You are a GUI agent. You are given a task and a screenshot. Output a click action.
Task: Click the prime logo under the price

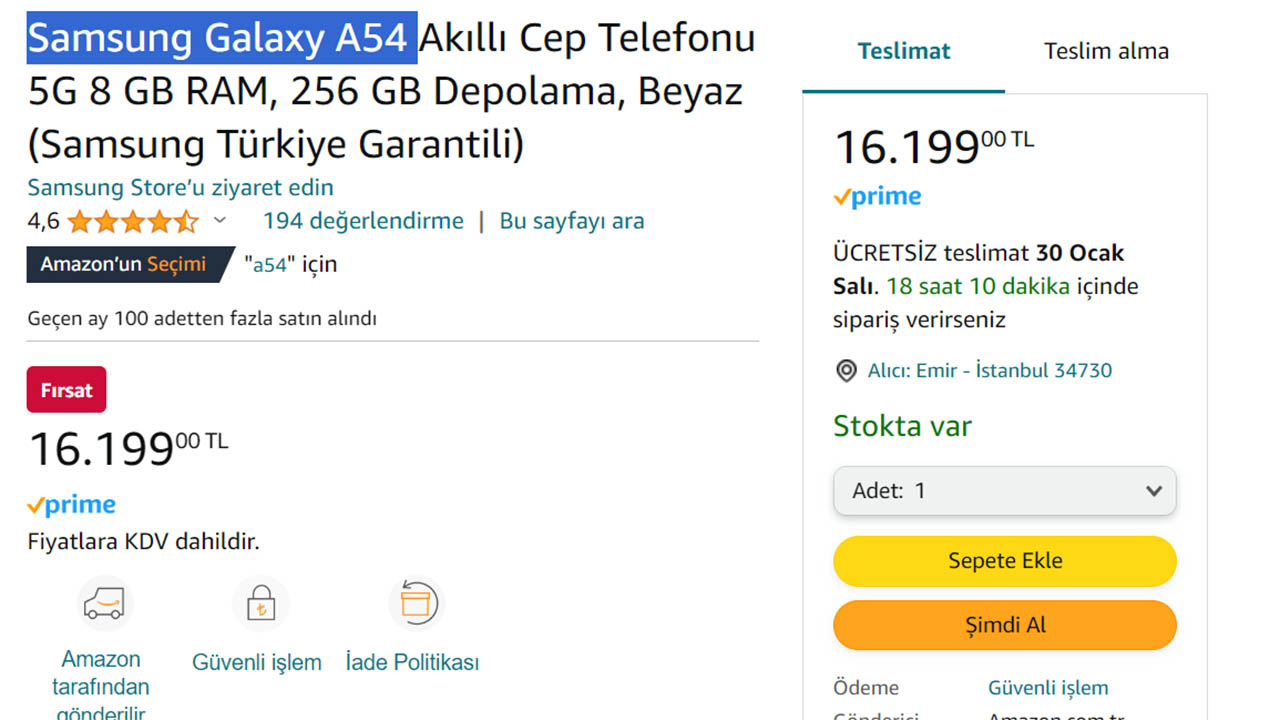(71, 504)
